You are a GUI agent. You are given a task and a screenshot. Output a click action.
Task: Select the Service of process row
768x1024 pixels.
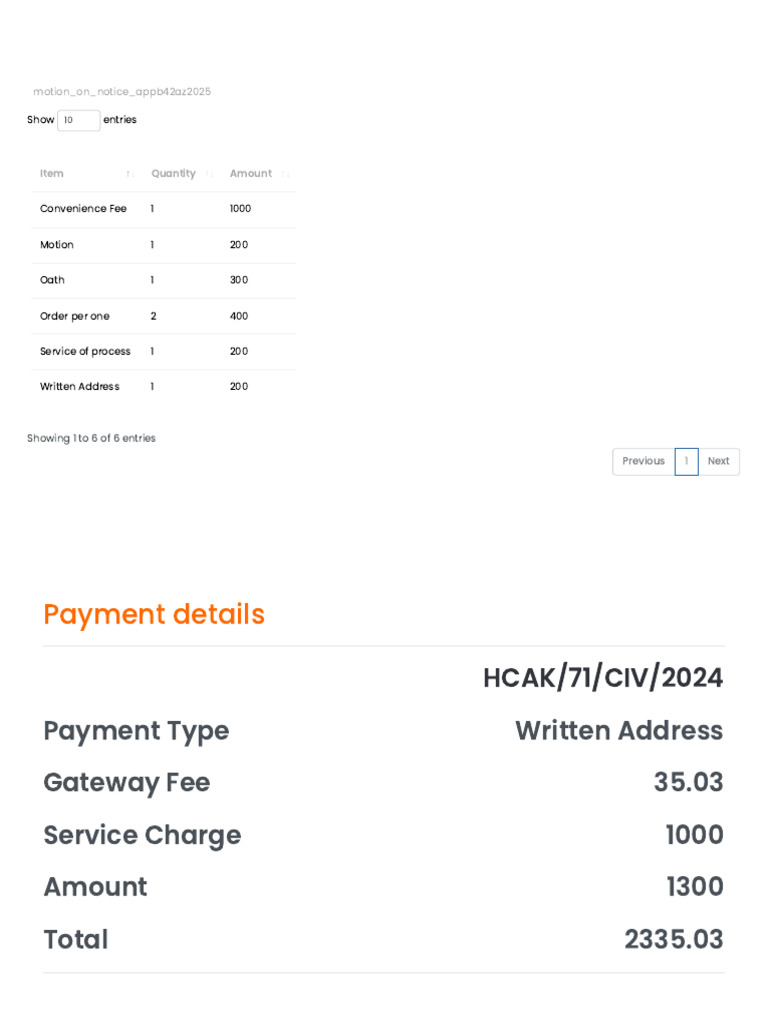point(85,351)
